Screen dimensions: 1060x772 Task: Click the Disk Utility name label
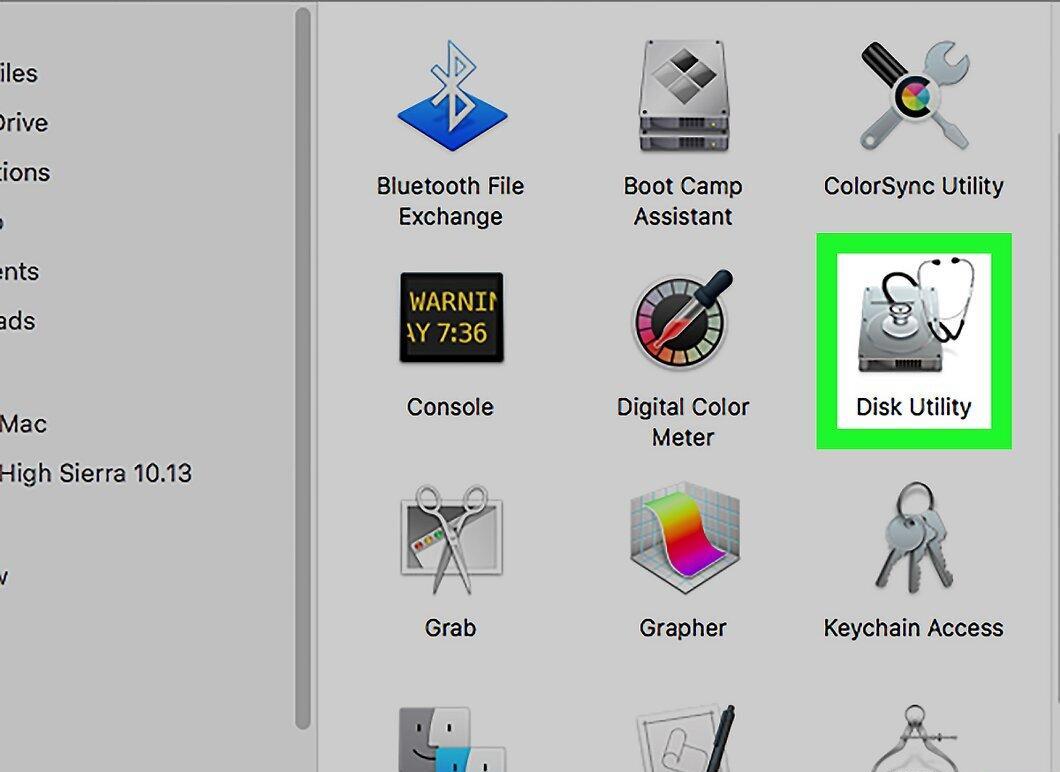pyautogui.click(x=914, y=407)
